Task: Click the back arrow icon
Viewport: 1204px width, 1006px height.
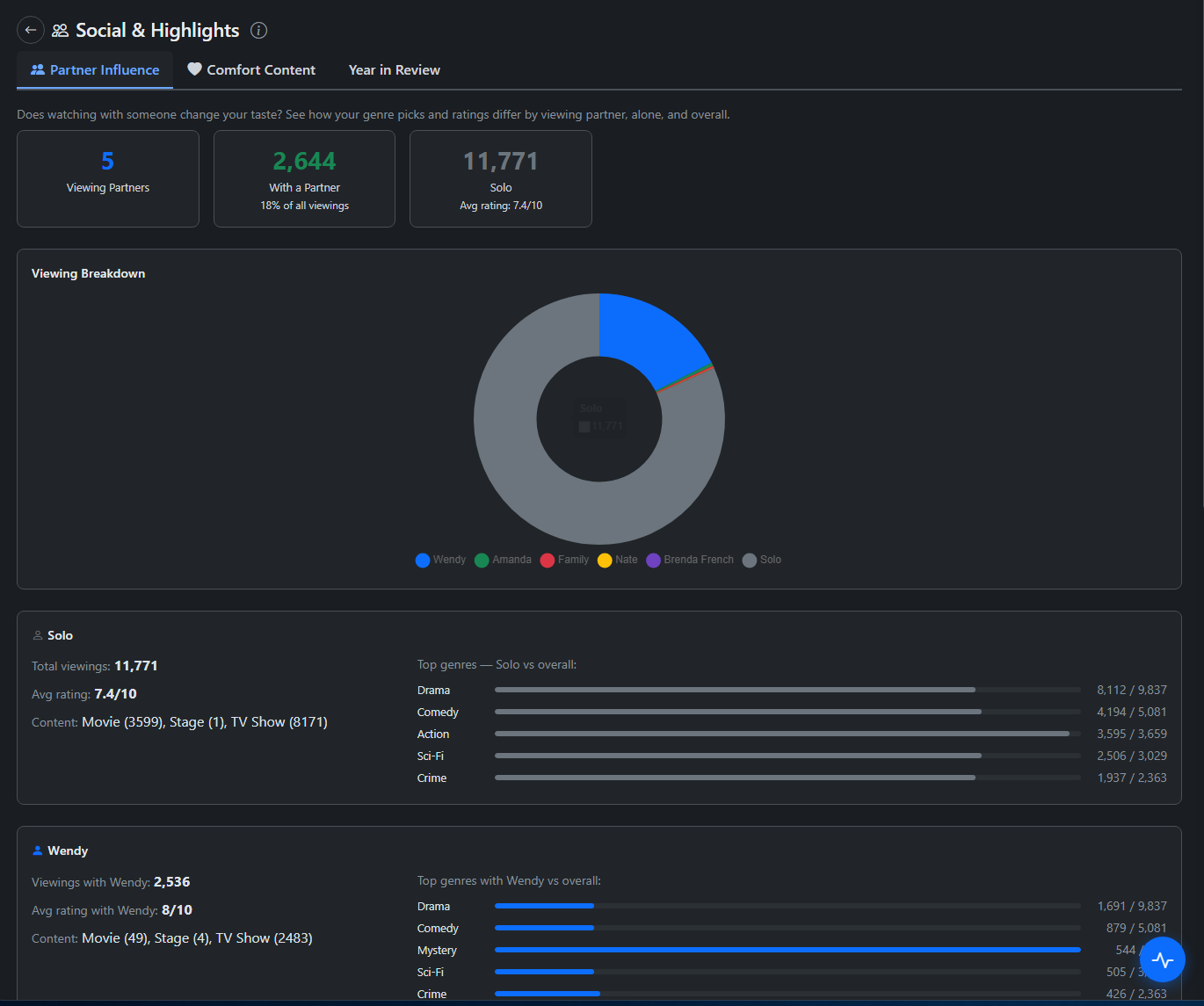Action: [30, 29]
